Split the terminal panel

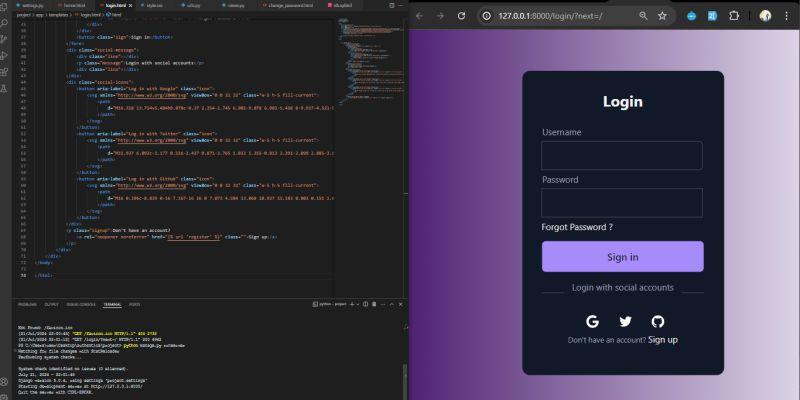point(365,305)
